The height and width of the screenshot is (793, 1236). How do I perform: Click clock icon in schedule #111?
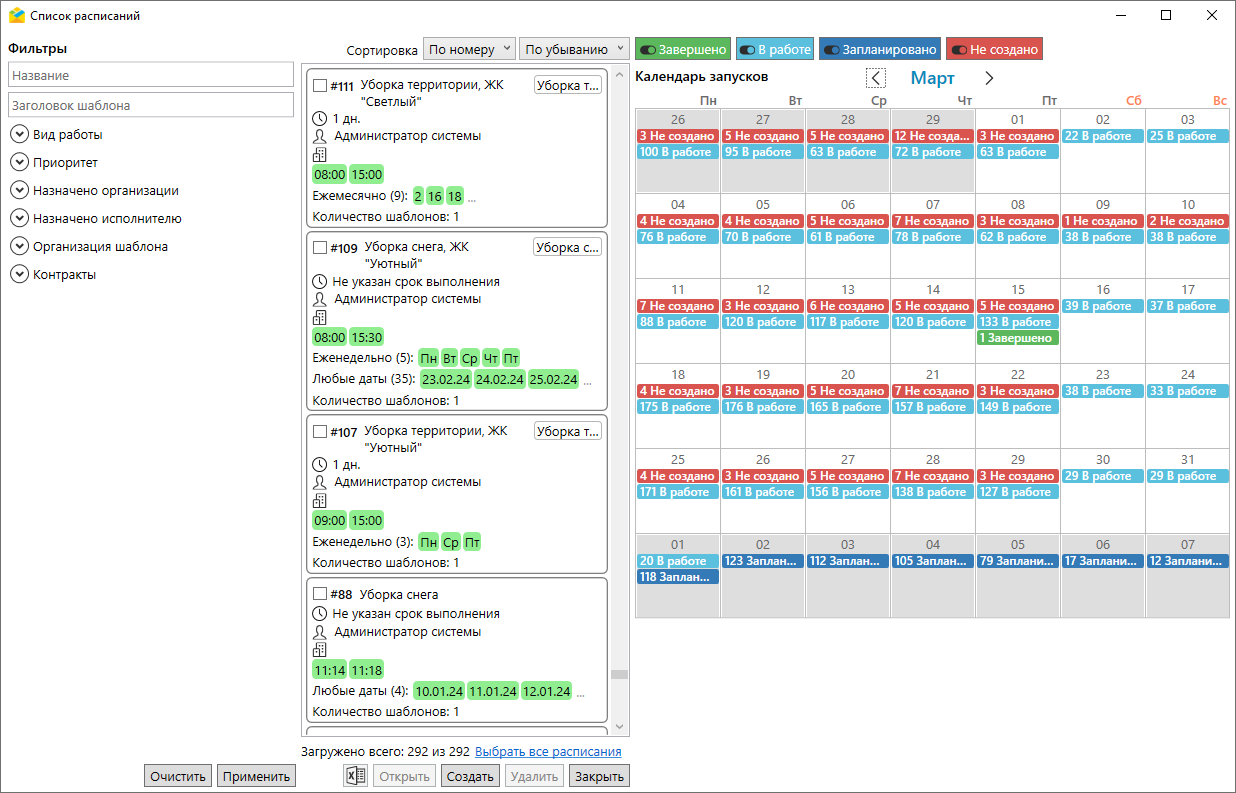[320, 119]
